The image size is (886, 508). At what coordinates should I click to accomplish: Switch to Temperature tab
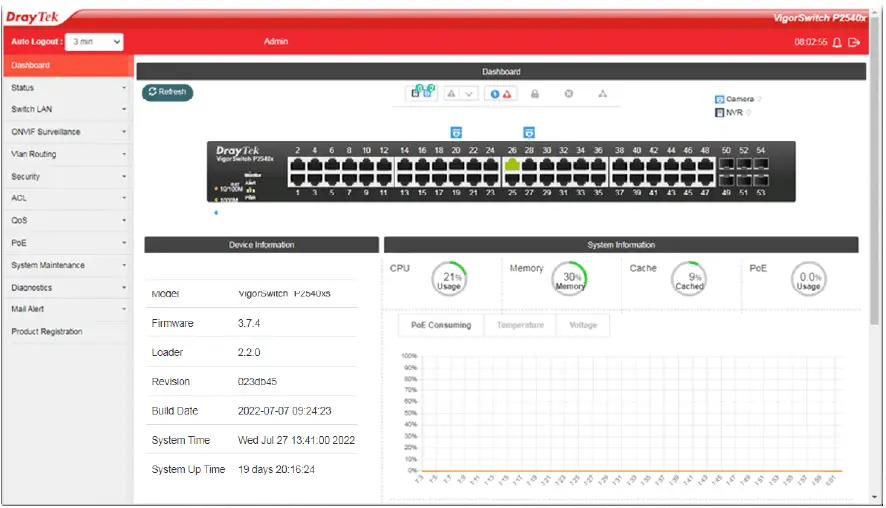point(520,325)
